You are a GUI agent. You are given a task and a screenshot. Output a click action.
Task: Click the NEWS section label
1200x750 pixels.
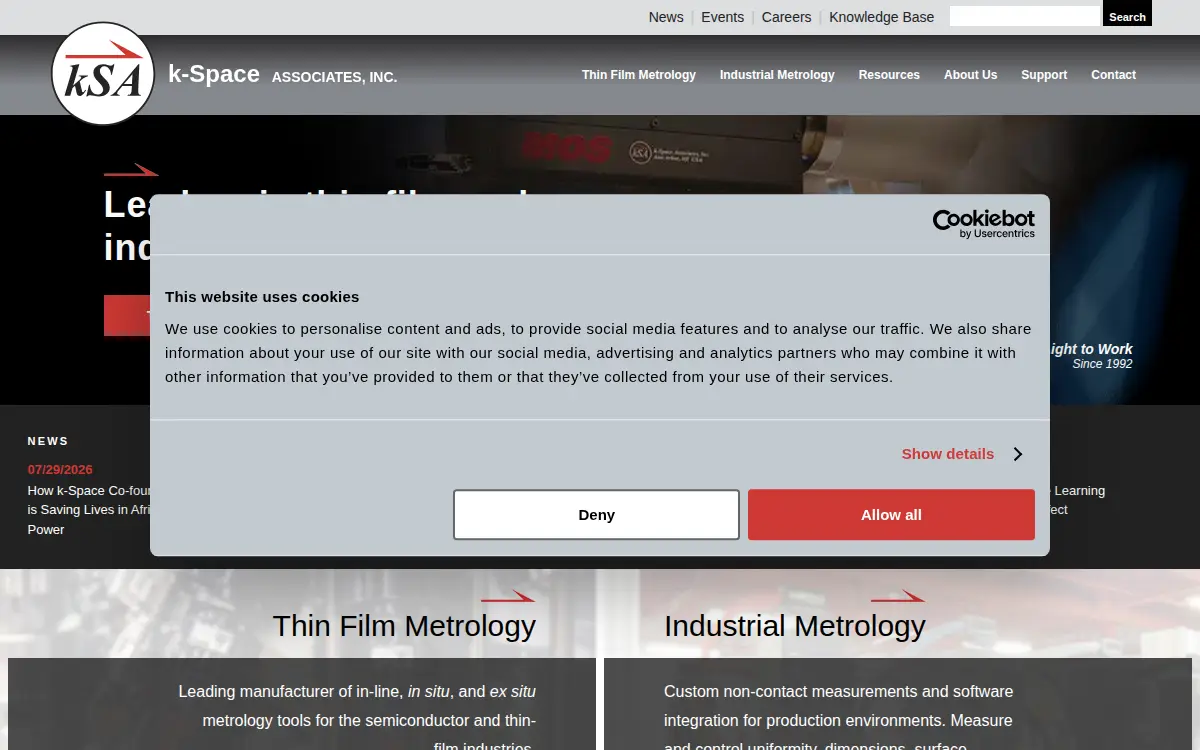click(48, 441)
